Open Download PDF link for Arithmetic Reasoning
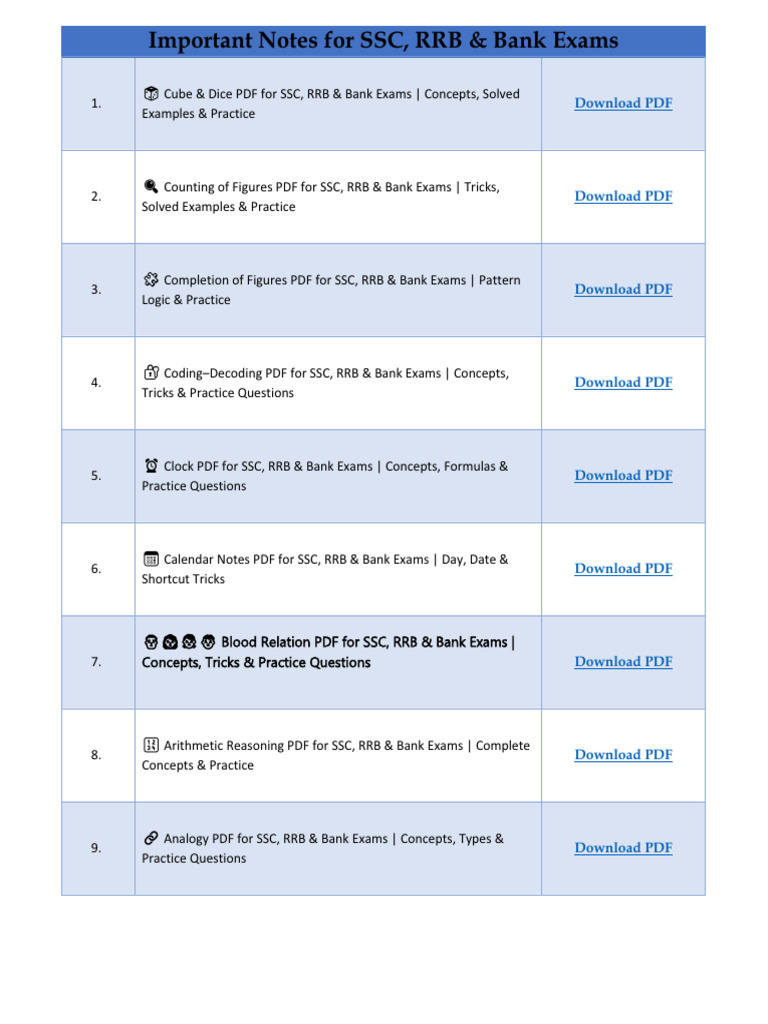768x1024 pixels. (x=623, y=754)
